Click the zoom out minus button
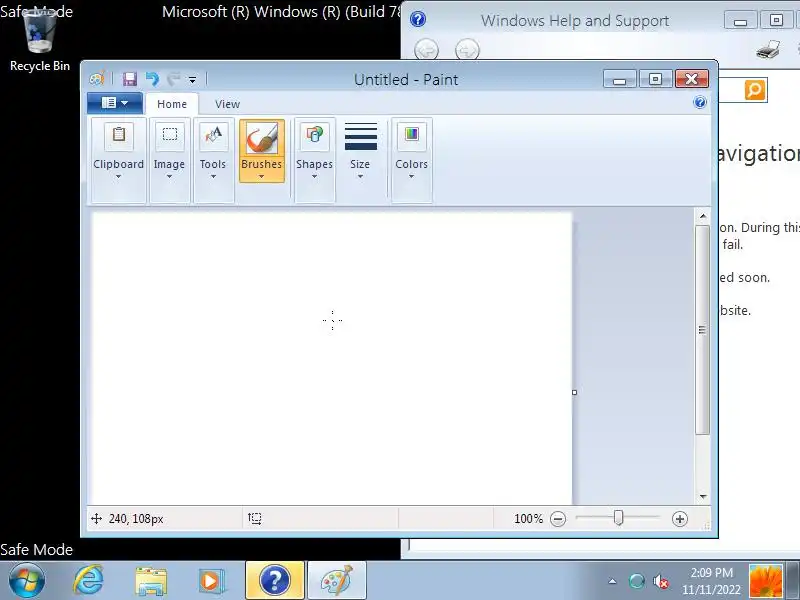 point(558,519)
